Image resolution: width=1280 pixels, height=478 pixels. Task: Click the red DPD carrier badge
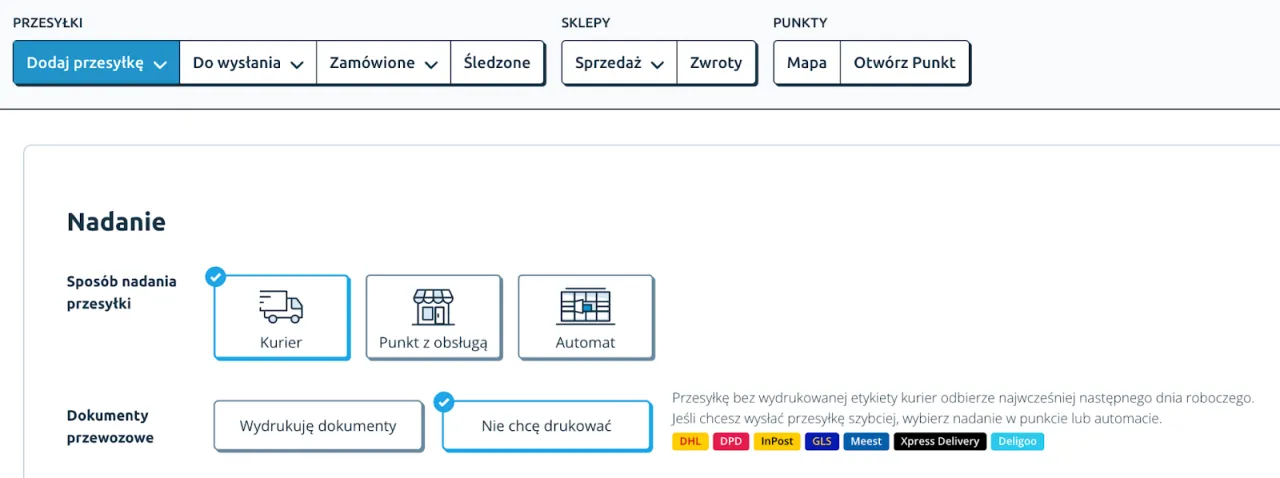731,441
